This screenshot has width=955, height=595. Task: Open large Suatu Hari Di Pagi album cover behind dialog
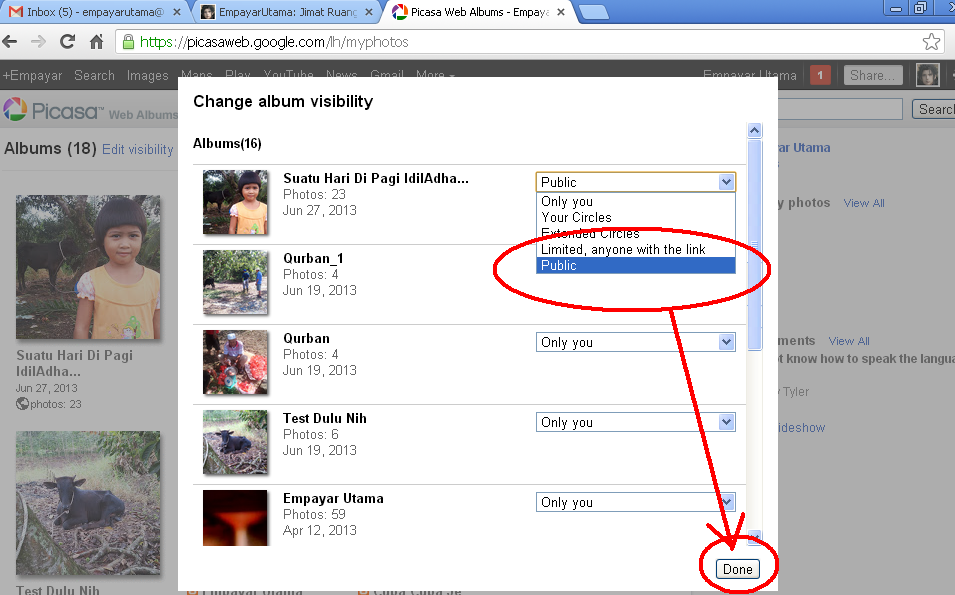[88, 267]
